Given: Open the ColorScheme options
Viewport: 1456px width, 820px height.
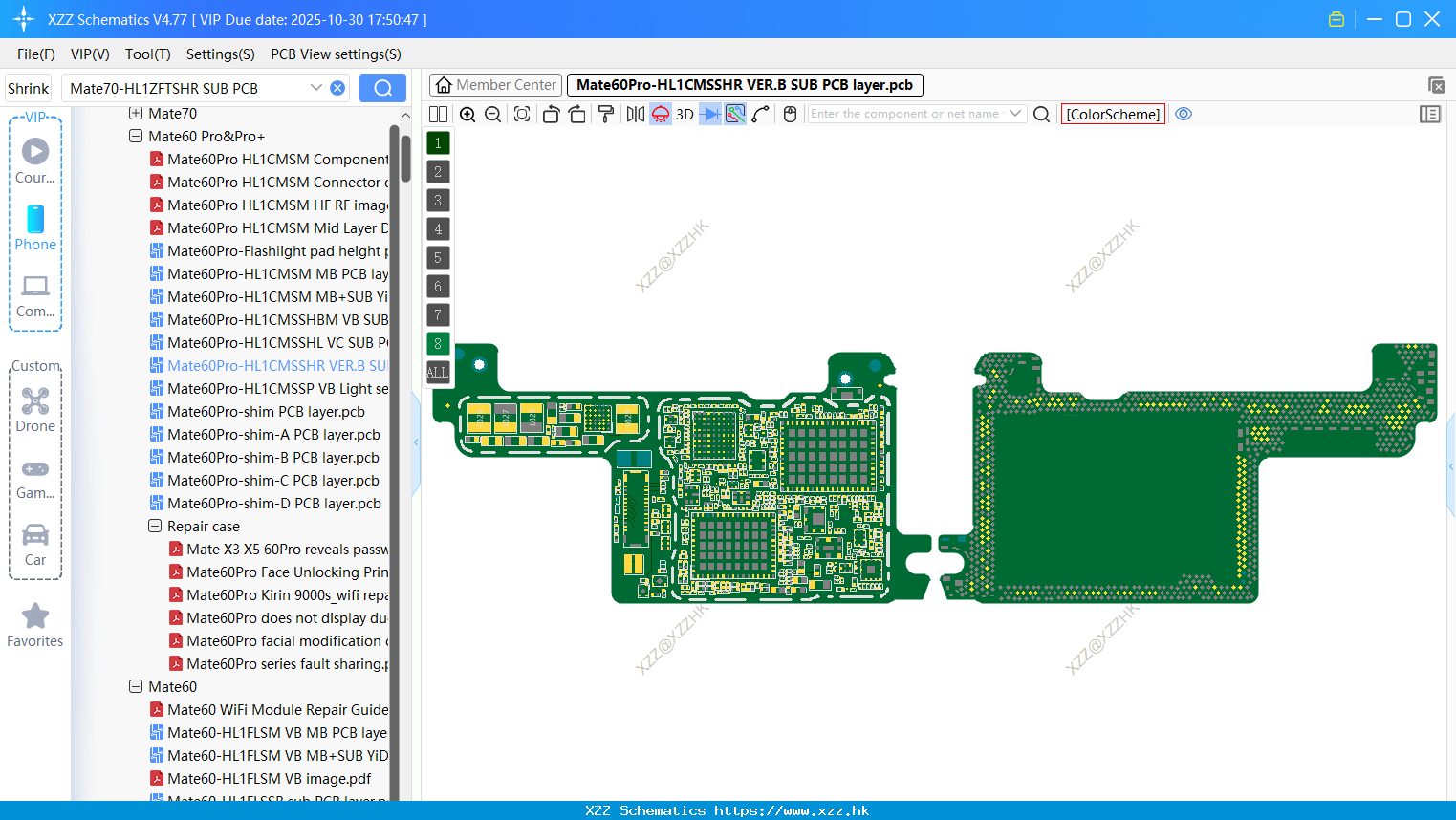Looking at the screenshot, I should [1113, 114].
